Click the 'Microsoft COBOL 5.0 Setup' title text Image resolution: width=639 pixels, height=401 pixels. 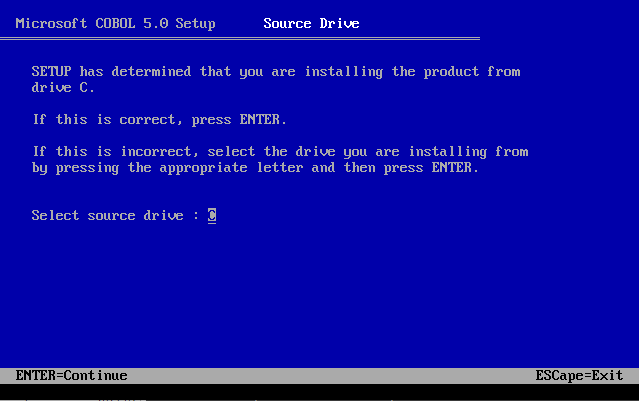(115, 24)
